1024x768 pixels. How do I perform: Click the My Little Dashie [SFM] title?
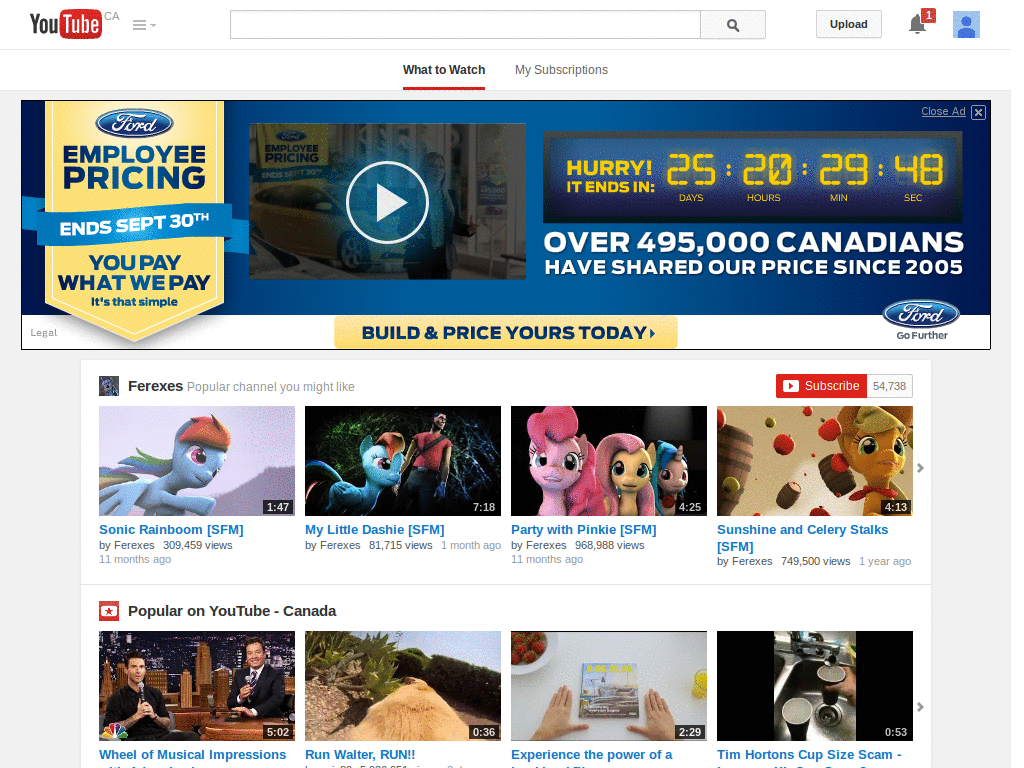375,530
